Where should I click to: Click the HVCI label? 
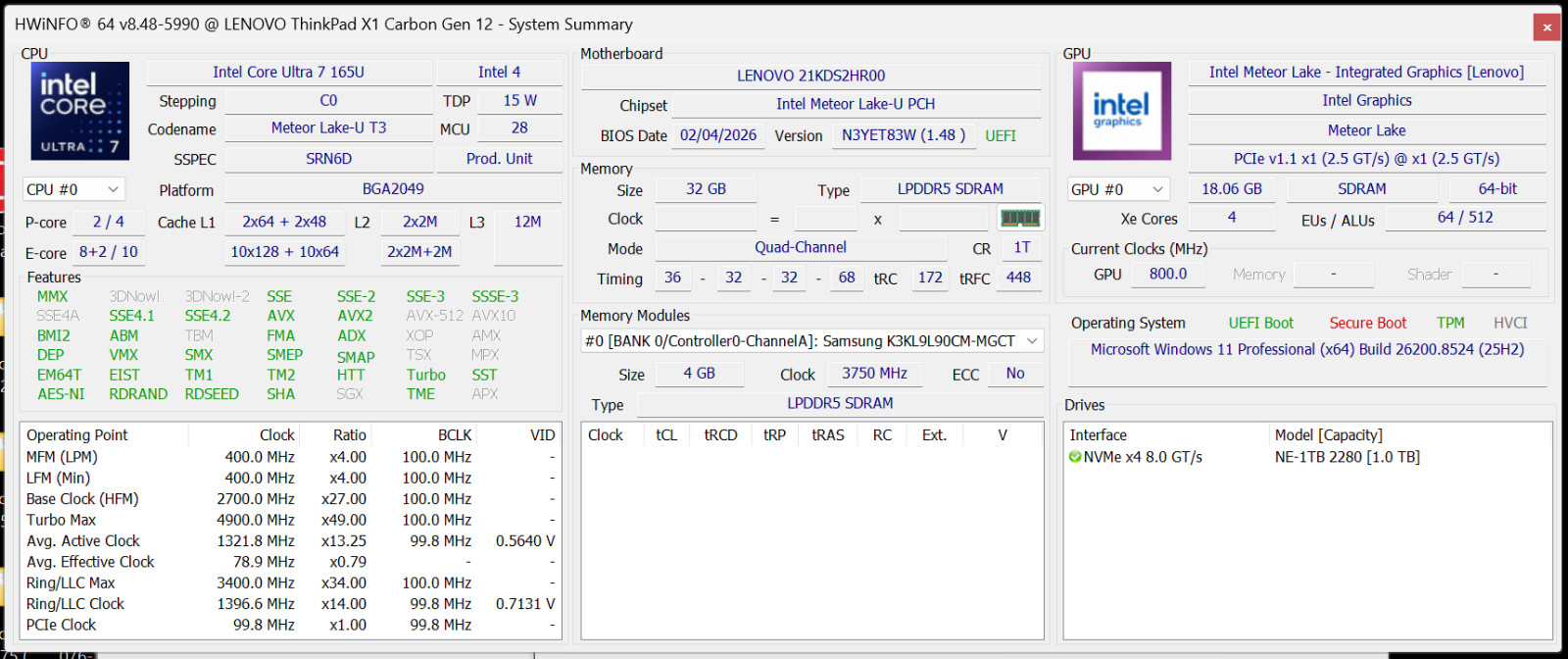tap(1510, 324)
